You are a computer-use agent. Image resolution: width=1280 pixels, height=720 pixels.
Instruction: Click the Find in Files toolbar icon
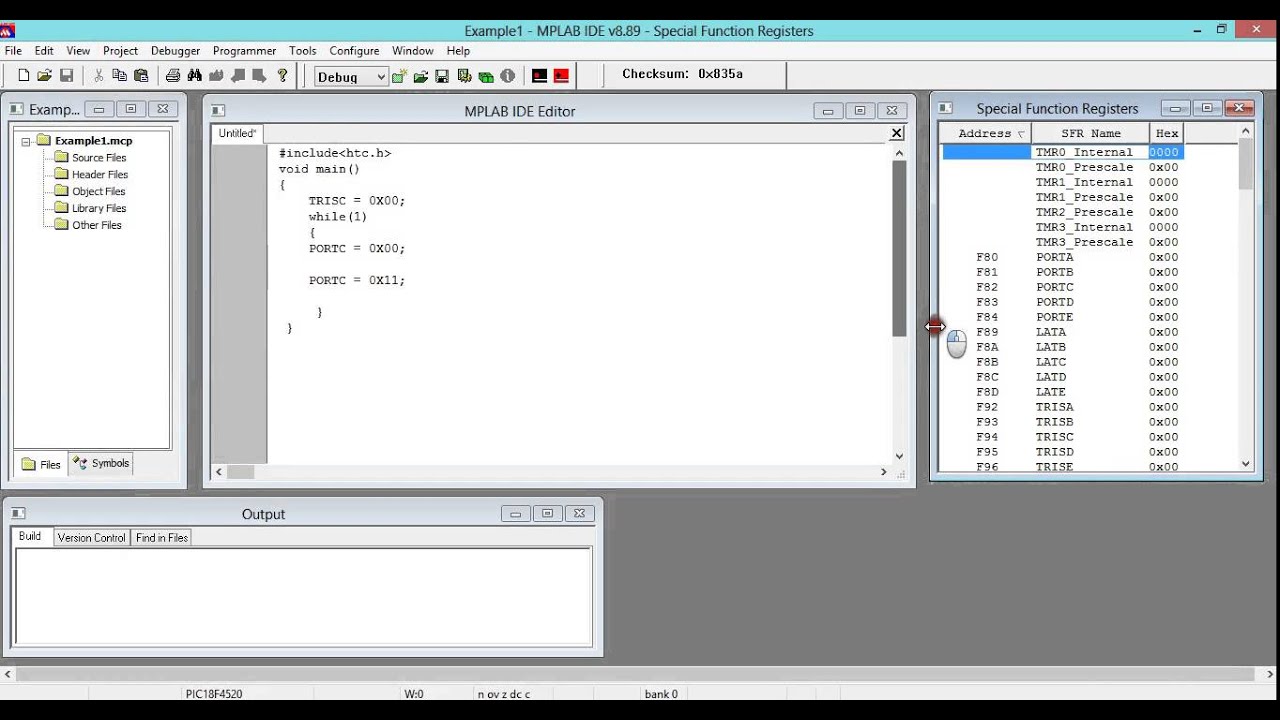tap(216, 76)
